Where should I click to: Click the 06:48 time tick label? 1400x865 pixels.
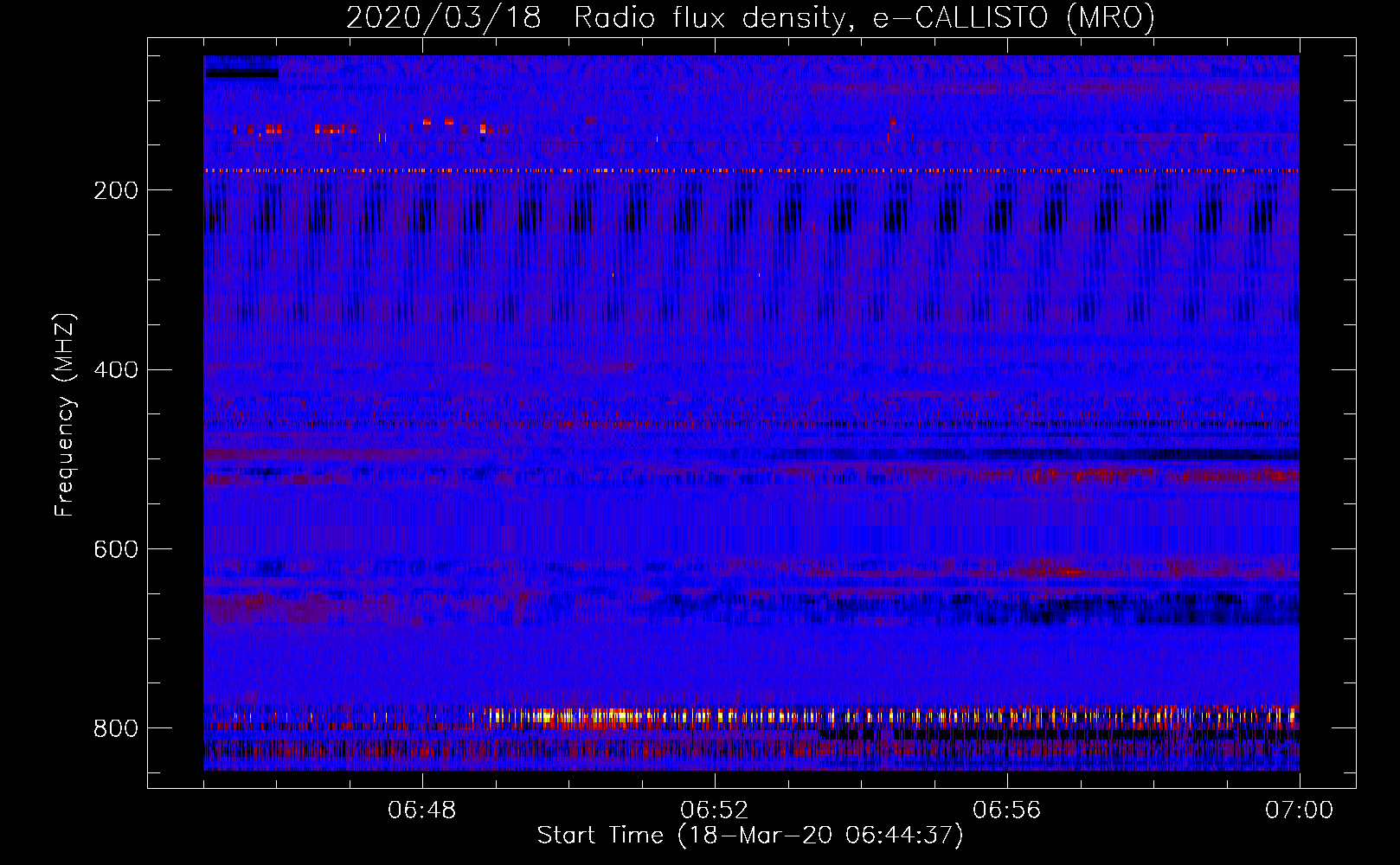coord(422,811)
